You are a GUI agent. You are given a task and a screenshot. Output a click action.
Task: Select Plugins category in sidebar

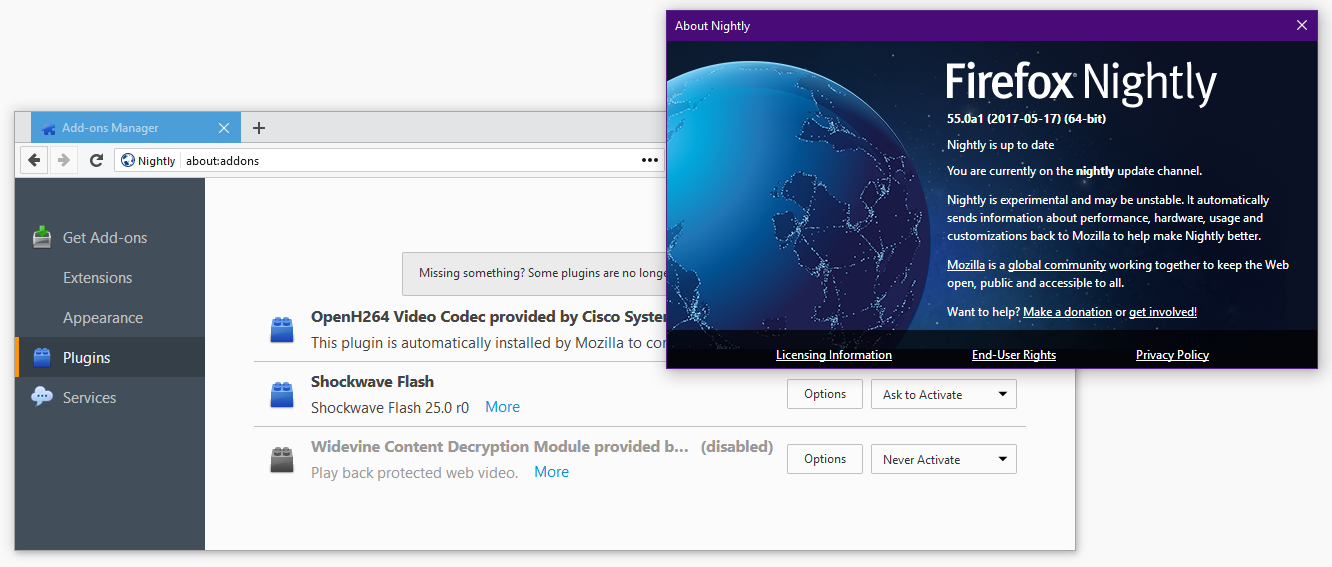coord(110,357)
